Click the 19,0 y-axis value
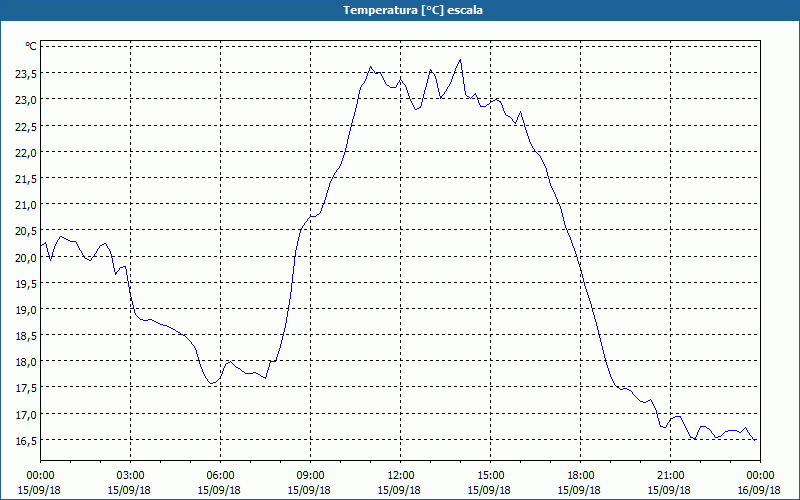This screenshot has width=800, height=500. point(26,310)
